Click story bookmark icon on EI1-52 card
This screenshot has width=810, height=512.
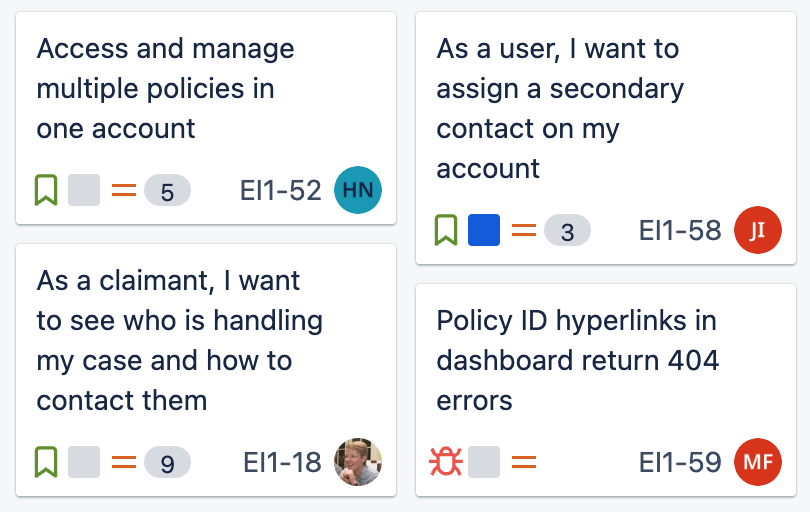coord(46,190)
